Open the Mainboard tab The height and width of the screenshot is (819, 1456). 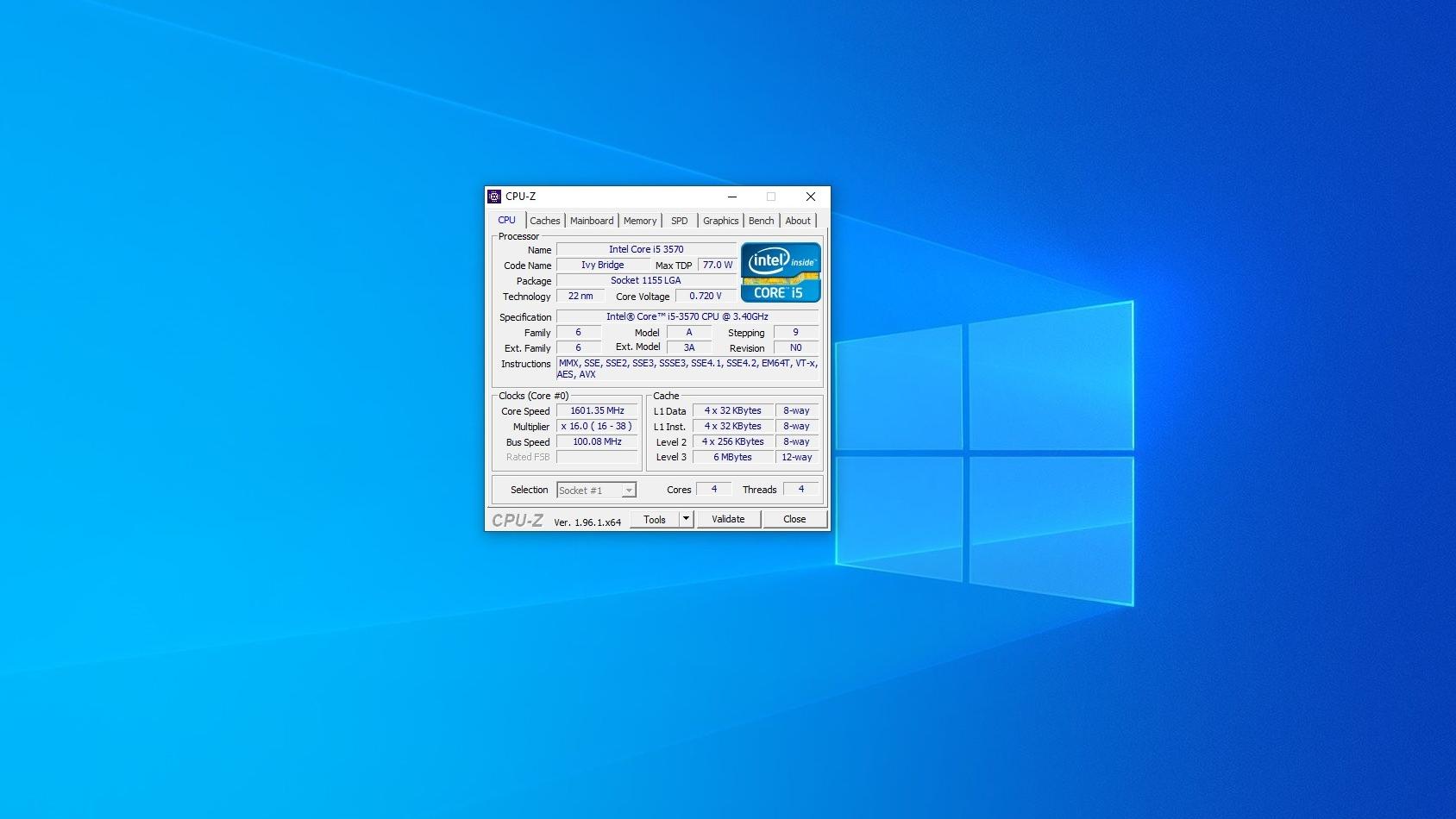[x=592, y=221]
